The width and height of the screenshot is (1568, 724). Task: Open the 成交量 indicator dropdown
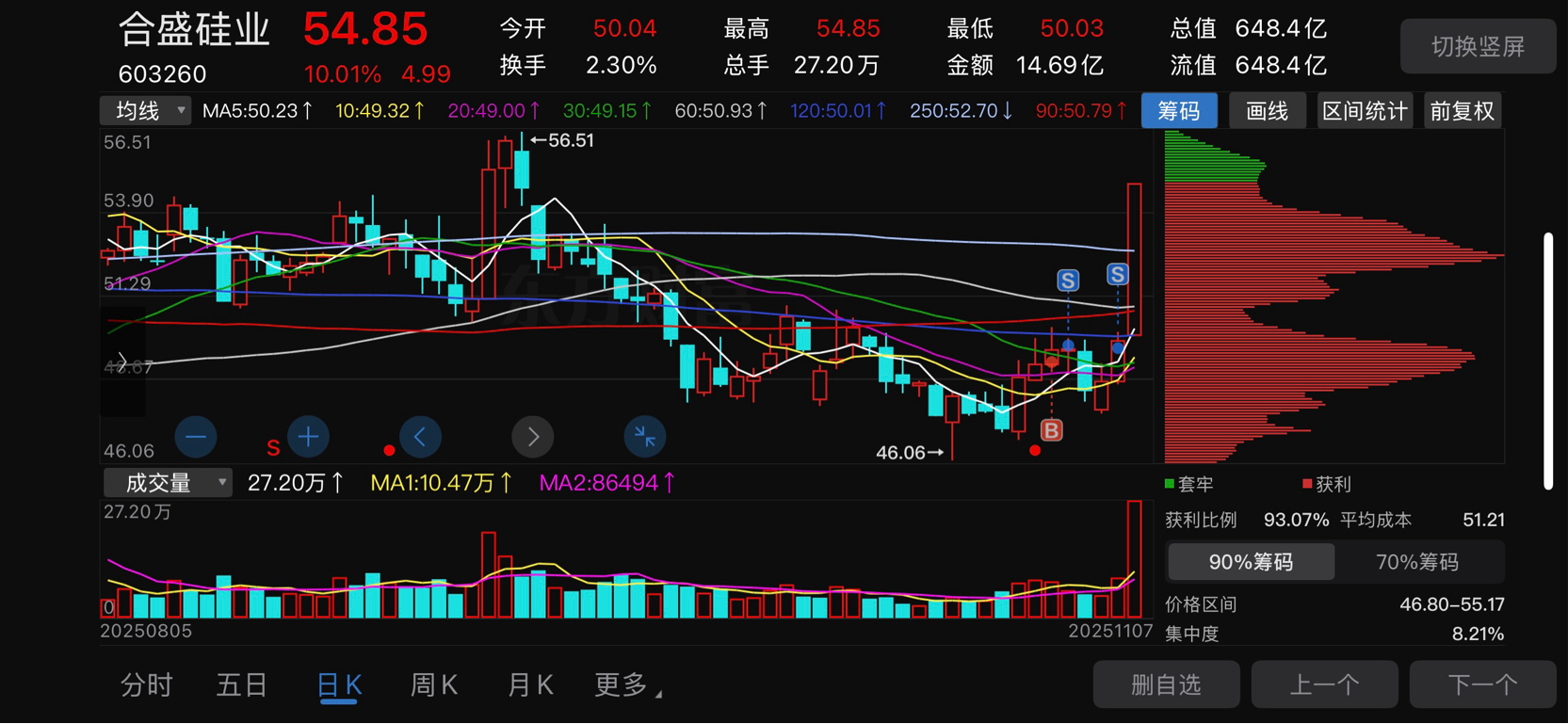[167, 483]
